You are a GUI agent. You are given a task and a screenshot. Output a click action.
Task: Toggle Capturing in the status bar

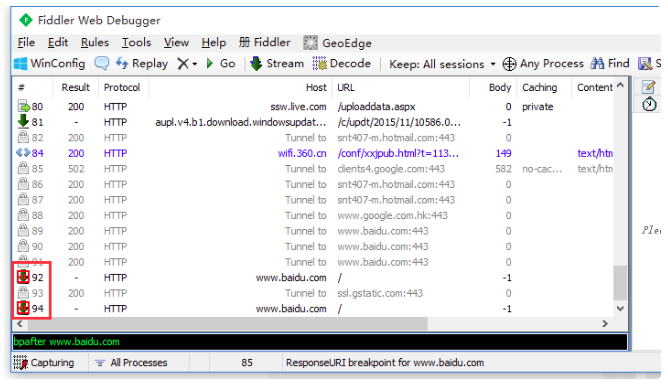tap(43, 363)
